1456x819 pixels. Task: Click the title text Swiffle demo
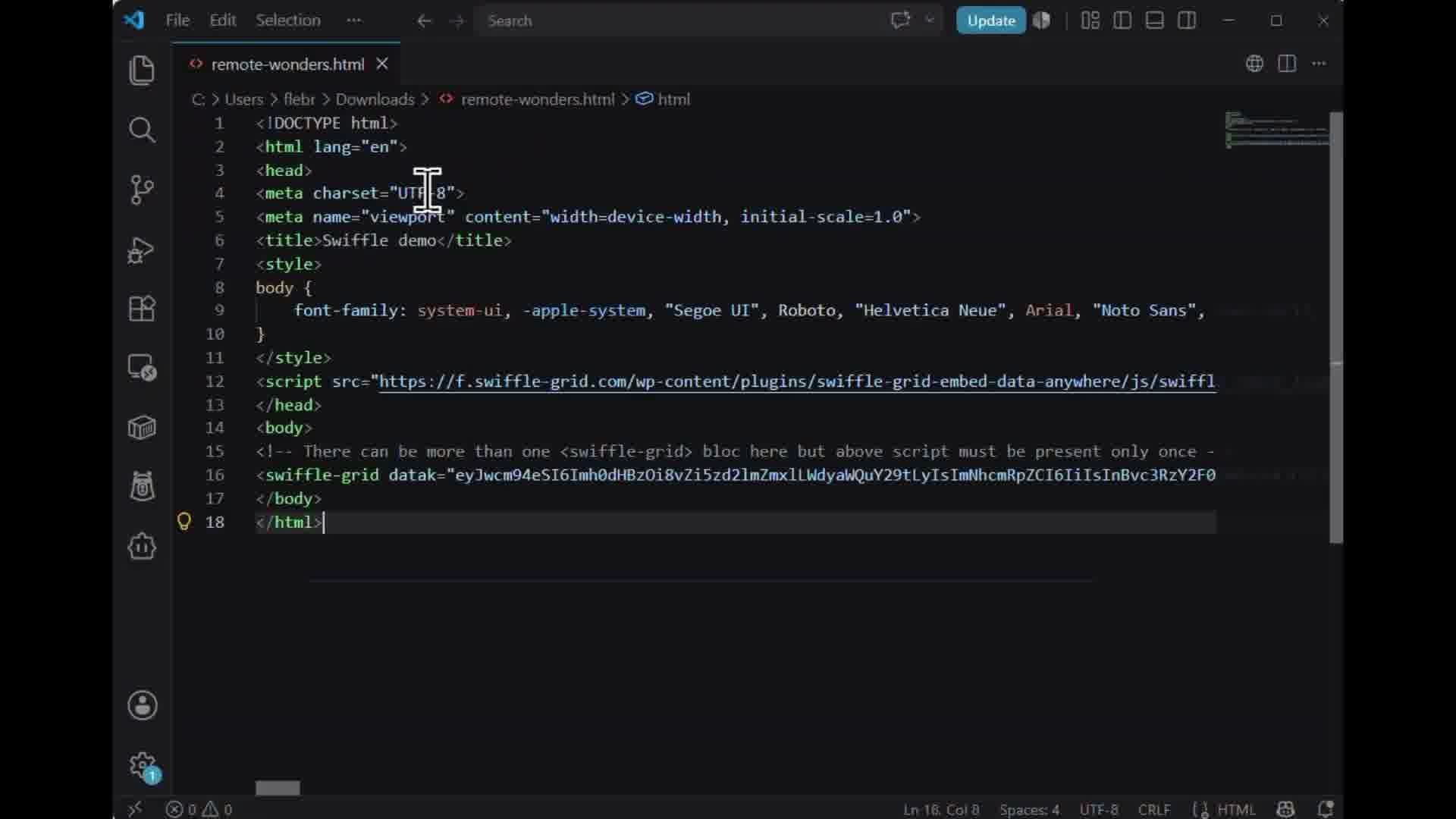point(379,240)
